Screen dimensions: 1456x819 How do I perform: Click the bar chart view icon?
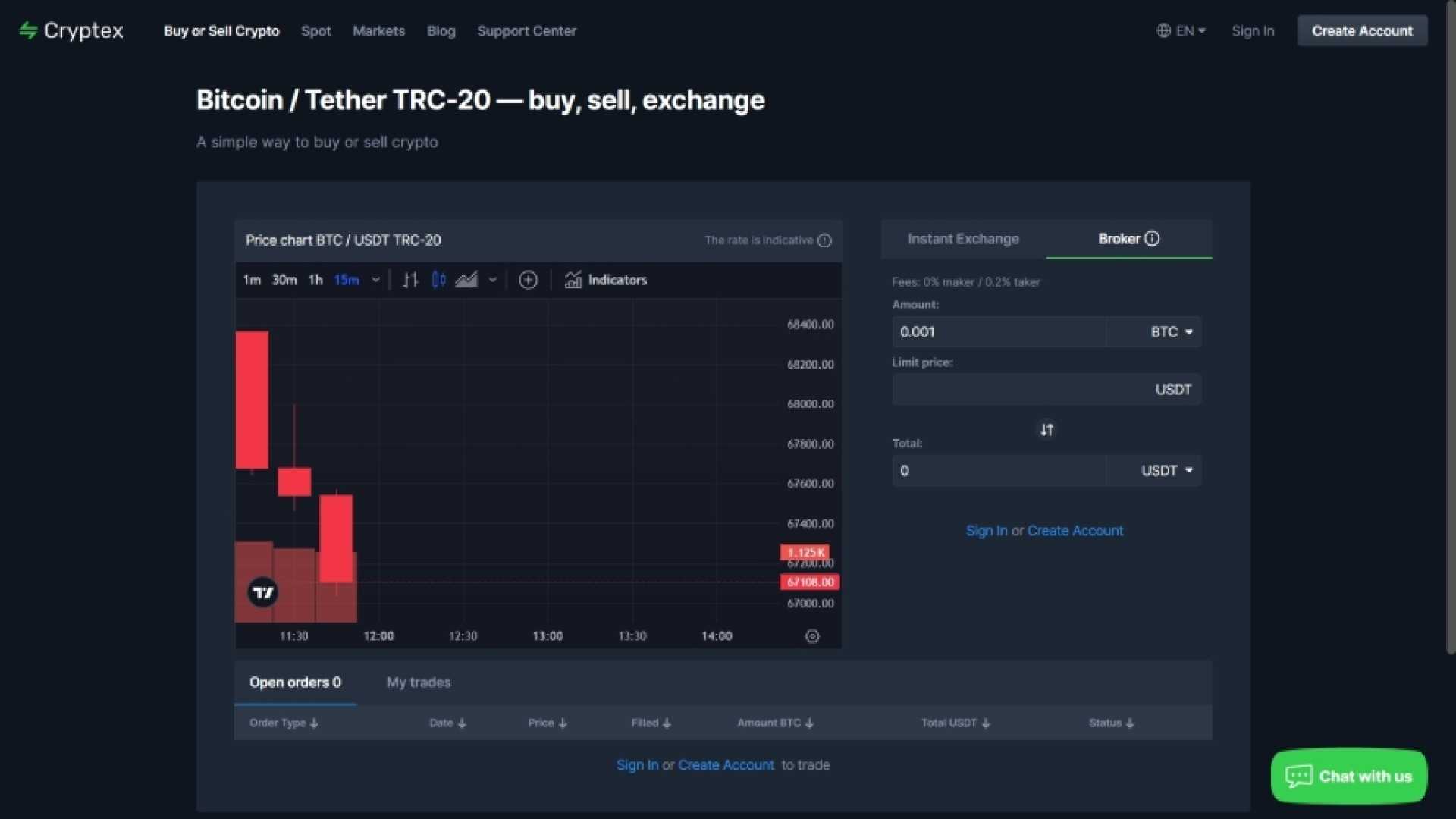coord(410,280)
